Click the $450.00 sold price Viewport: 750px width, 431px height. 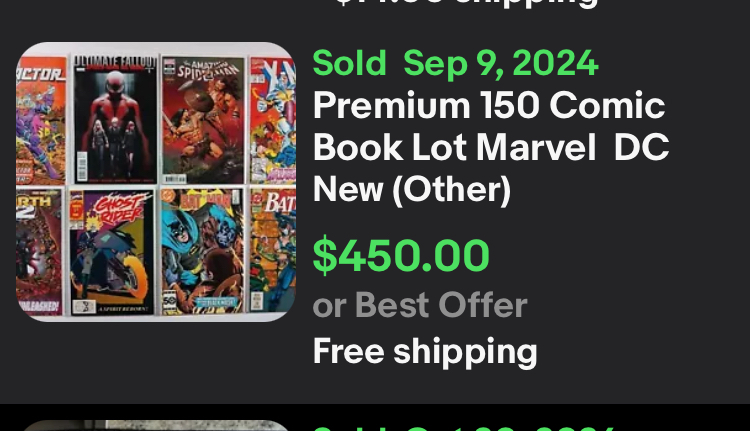tap(401, 255)
